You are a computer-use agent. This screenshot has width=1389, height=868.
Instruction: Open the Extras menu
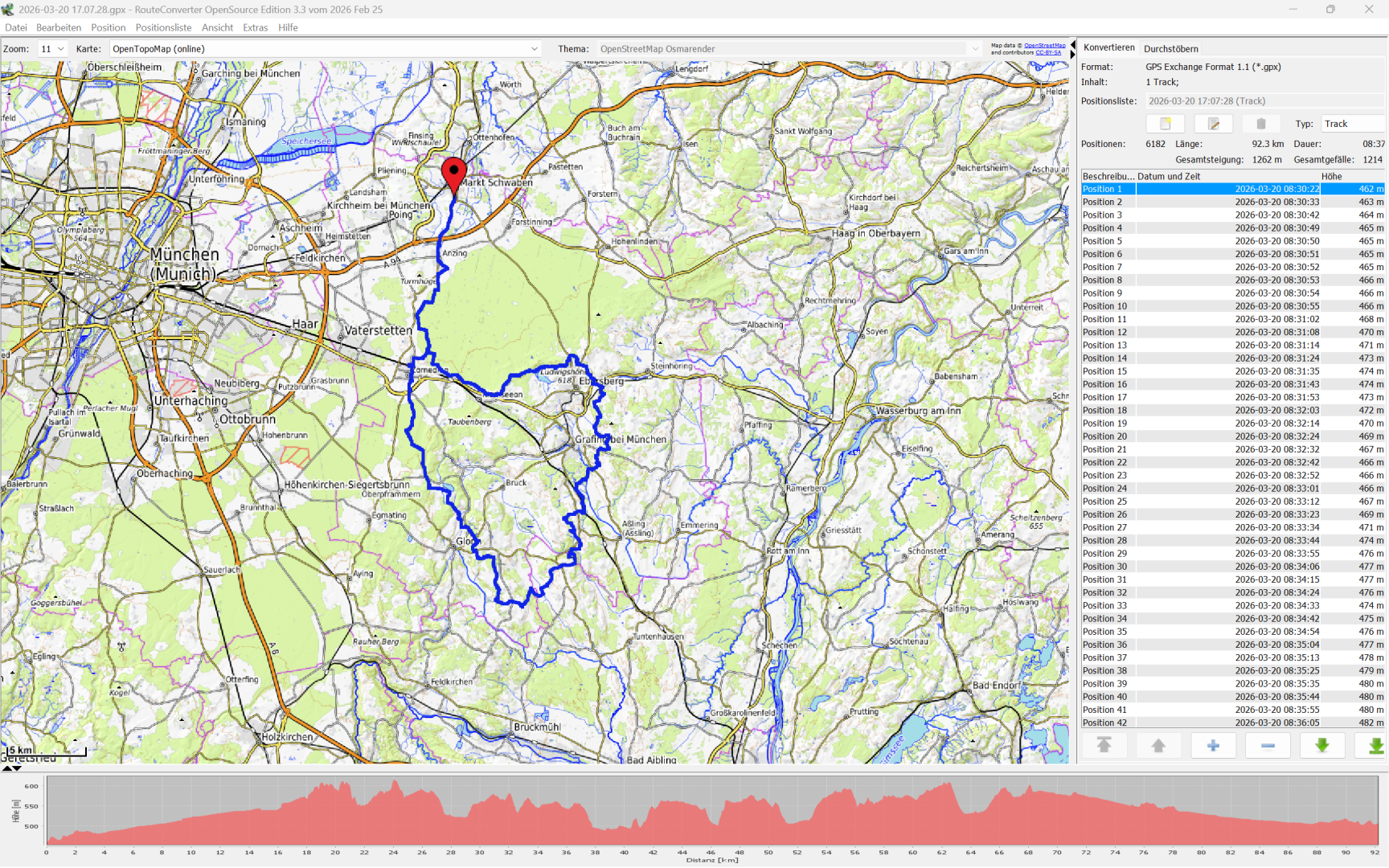(255, 27)
